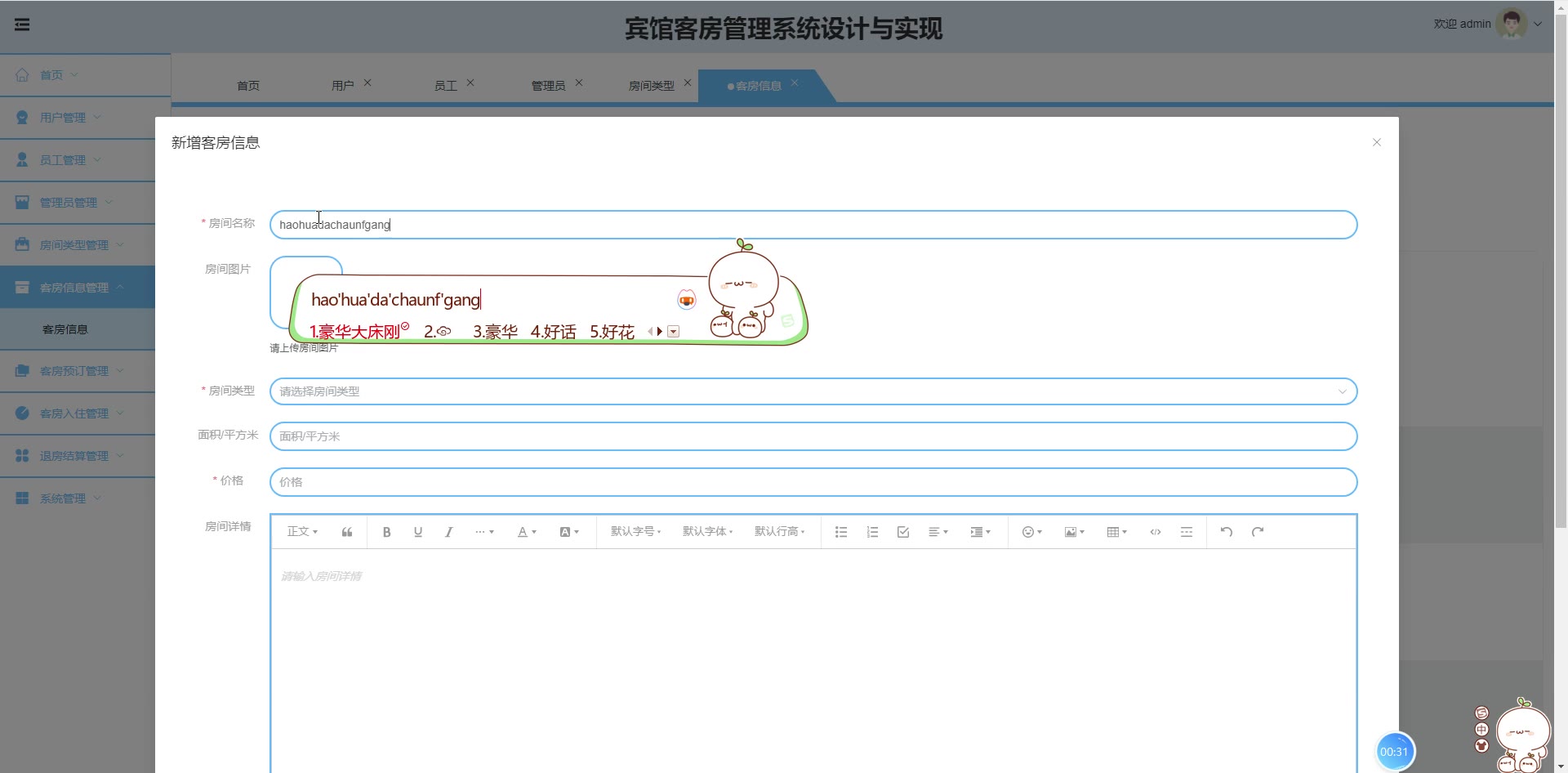Open the 默认字体 font family dropdown
The height and width of the screenshot is (773, 1568).
[x=708, y=532]
